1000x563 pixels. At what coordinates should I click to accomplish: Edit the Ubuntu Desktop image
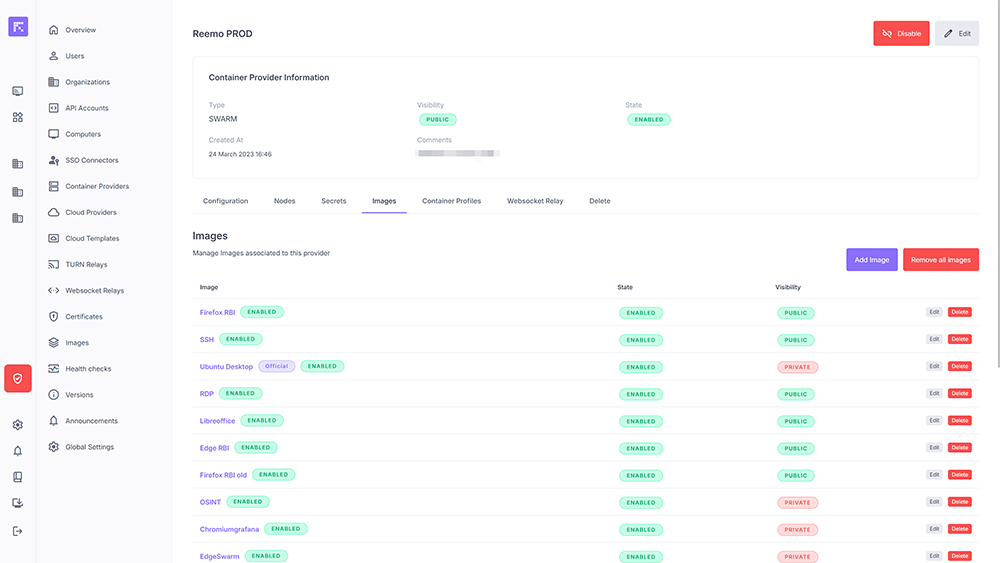(934, 367)
